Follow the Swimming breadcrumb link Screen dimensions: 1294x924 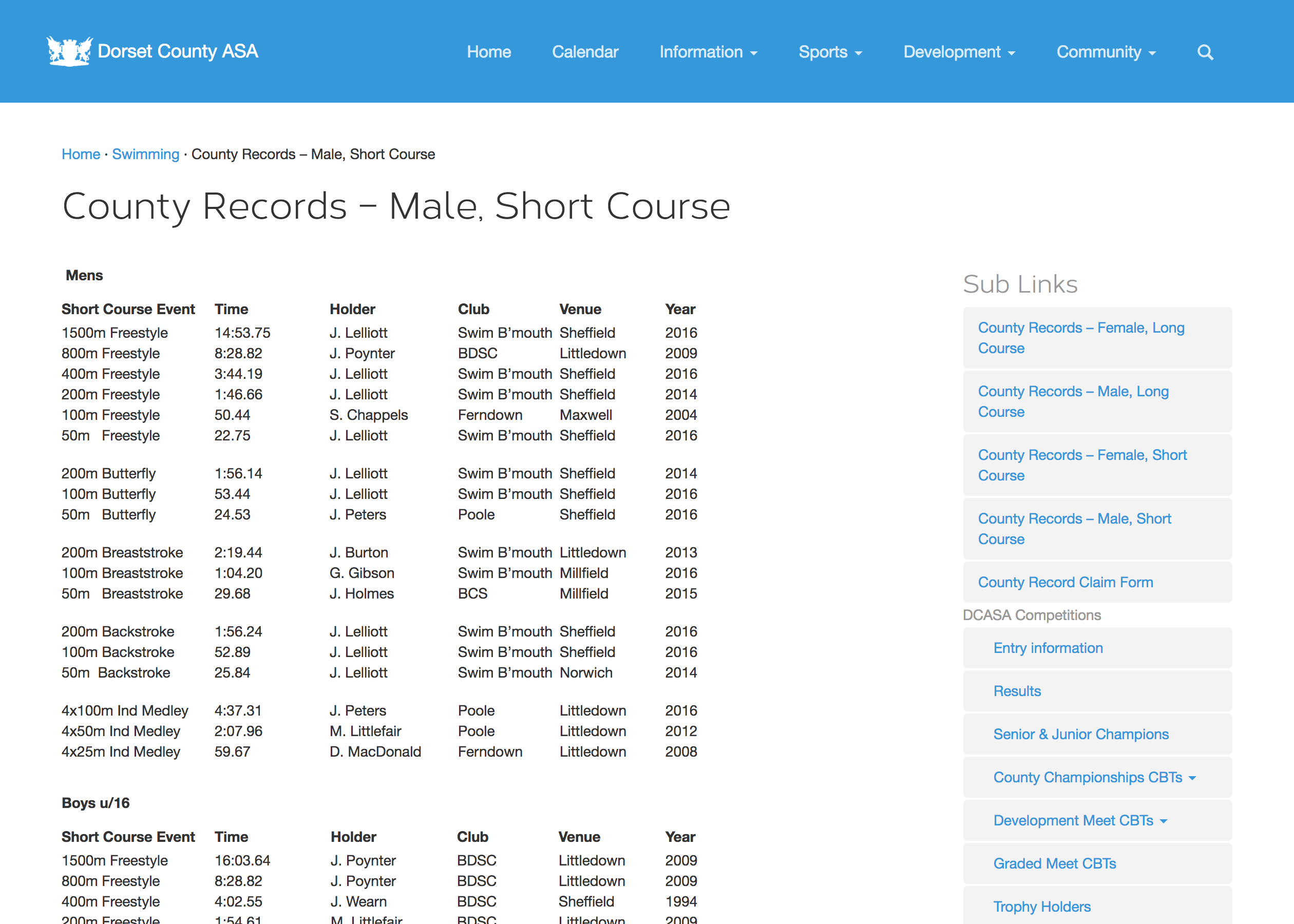point(146,154)
